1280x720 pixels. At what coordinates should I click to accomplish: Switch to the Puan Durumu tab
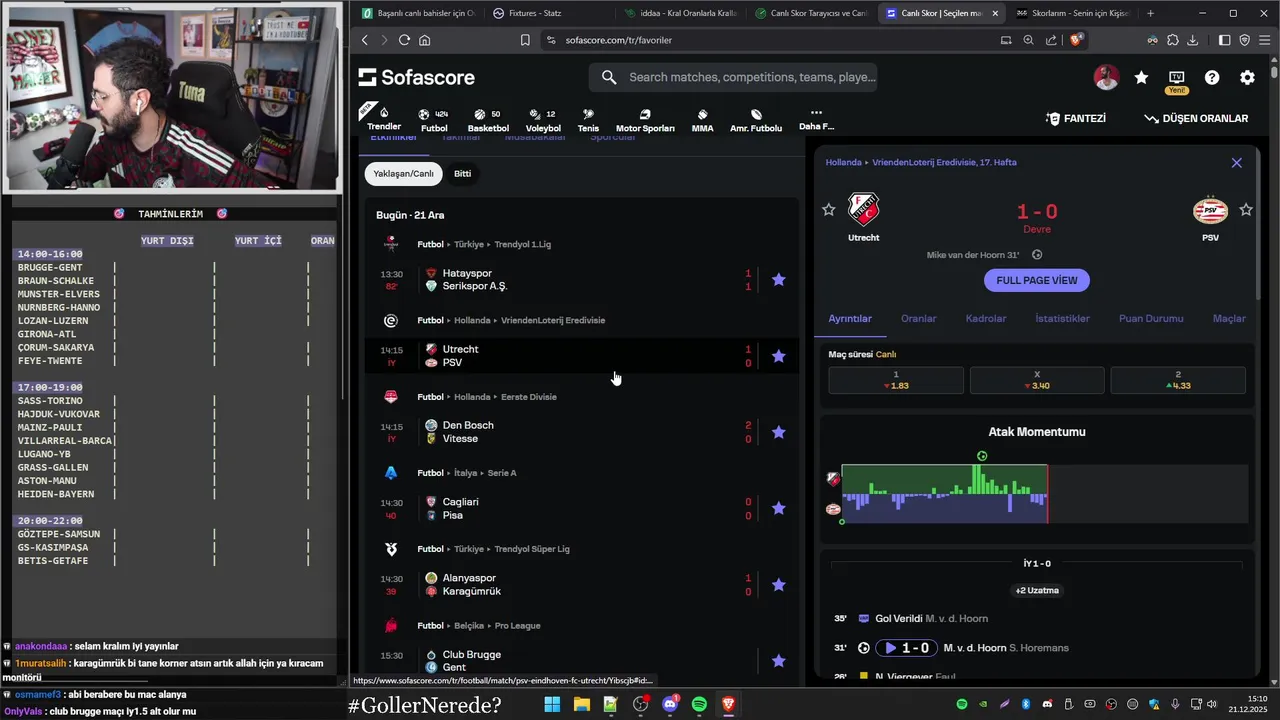click(x=1151, y=318)
